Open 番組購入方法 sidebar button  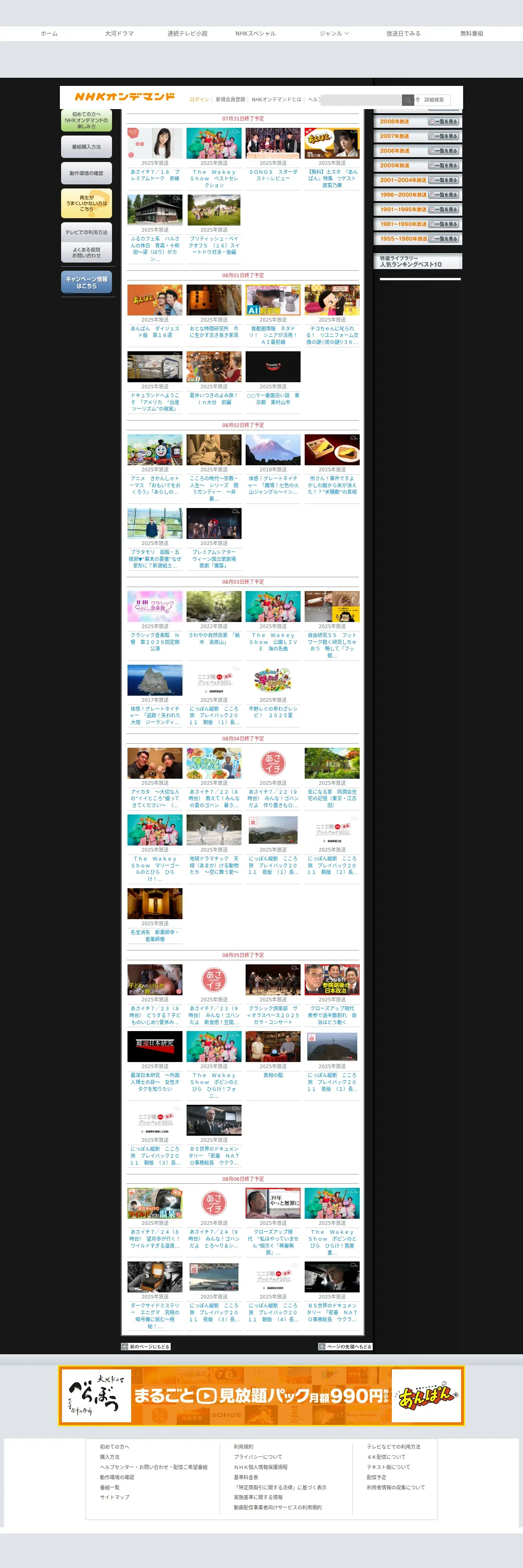pyautogui.click(x=86, y=147)
